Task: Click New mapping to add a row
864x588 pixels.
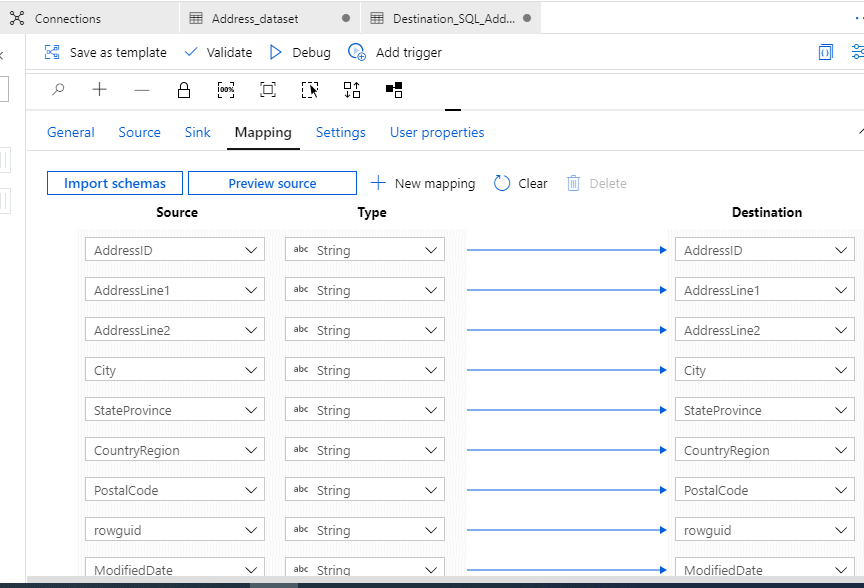Action: click(x=423, y=183)
